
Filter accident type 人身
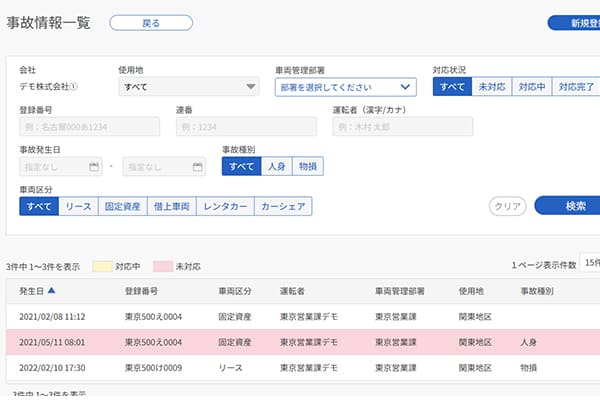coord(277,167)
